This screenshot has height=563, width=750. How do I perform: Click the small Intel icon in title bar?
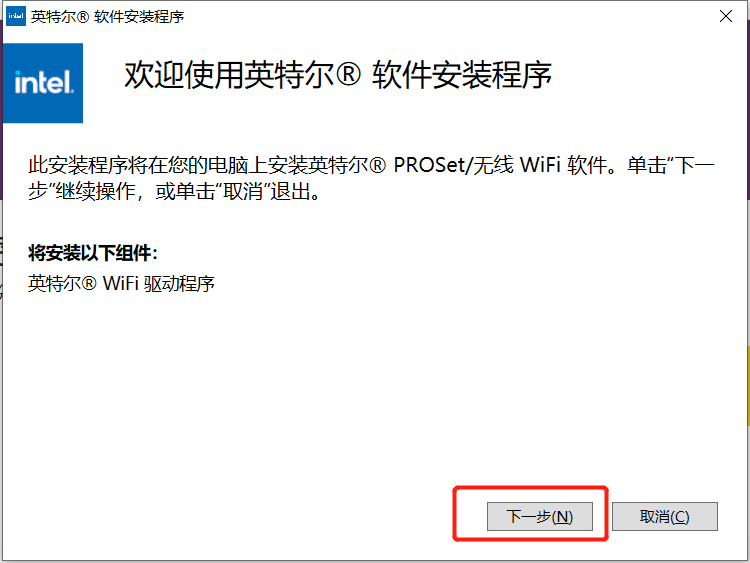[16, 16]
